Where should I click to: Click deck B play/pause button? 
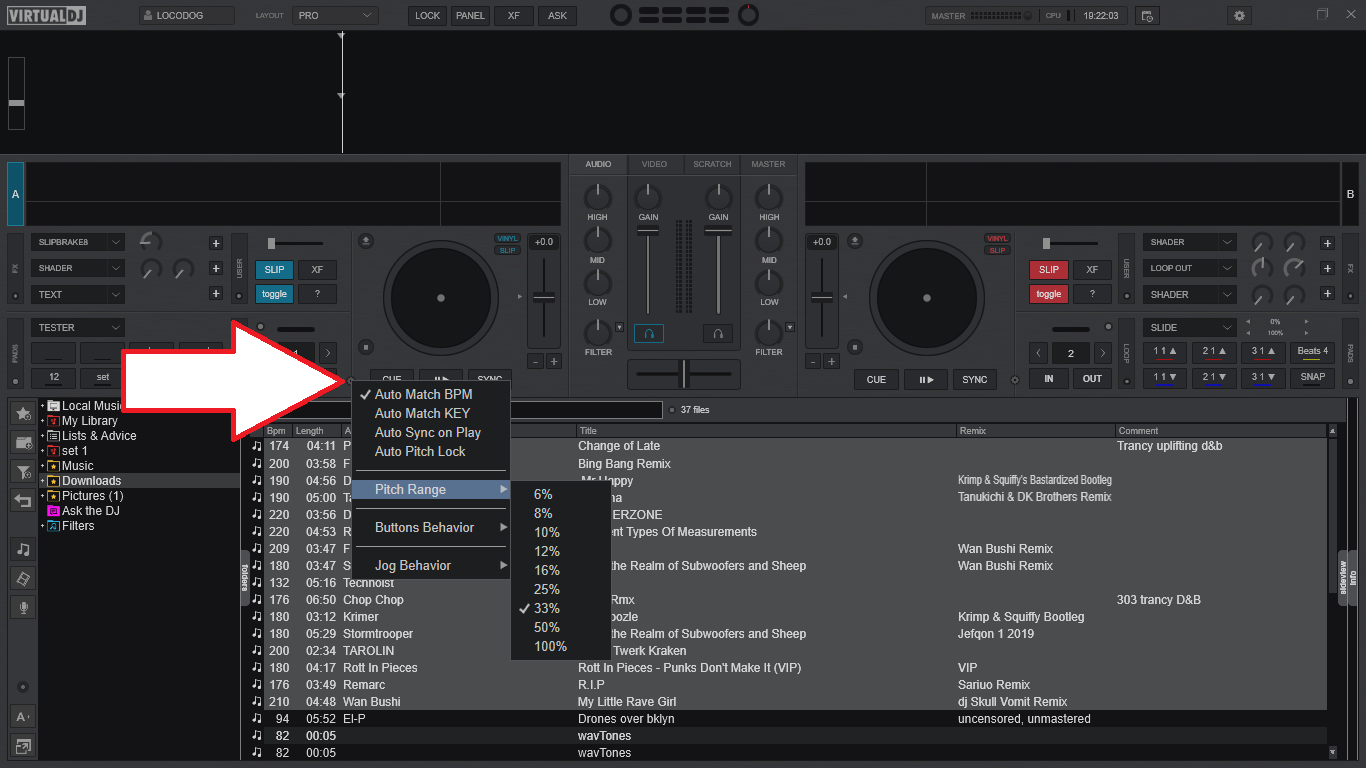[925, 379]
